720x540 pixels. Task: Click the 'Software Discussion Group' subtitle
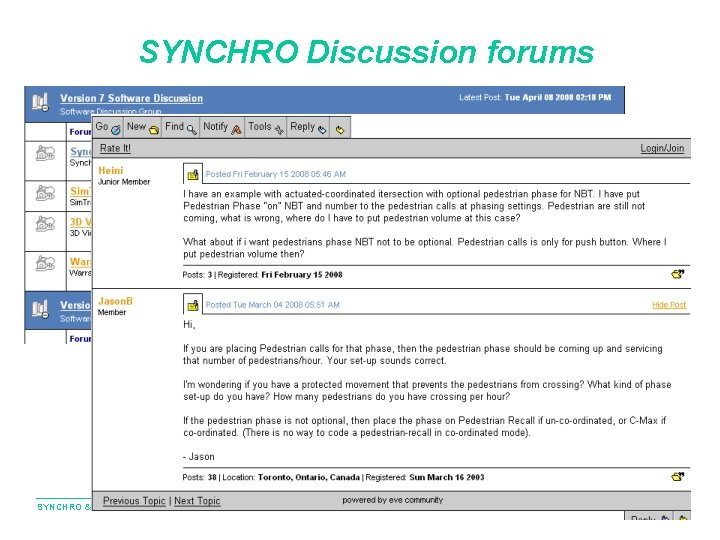111,111
